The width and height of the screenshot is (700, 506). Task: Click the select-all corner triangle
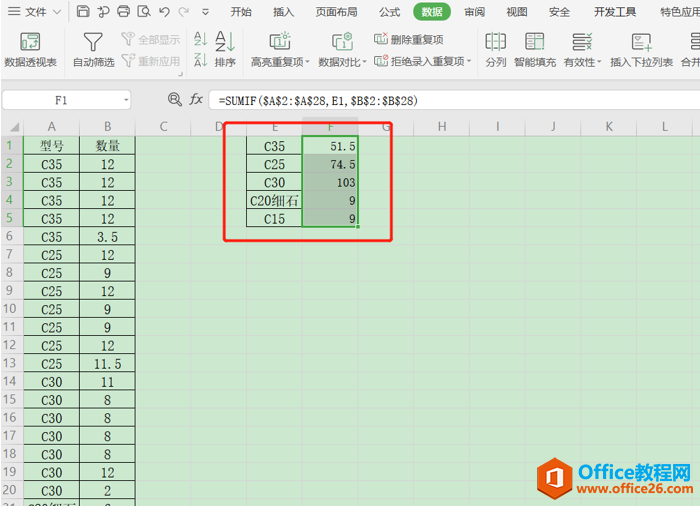point(13,127)
